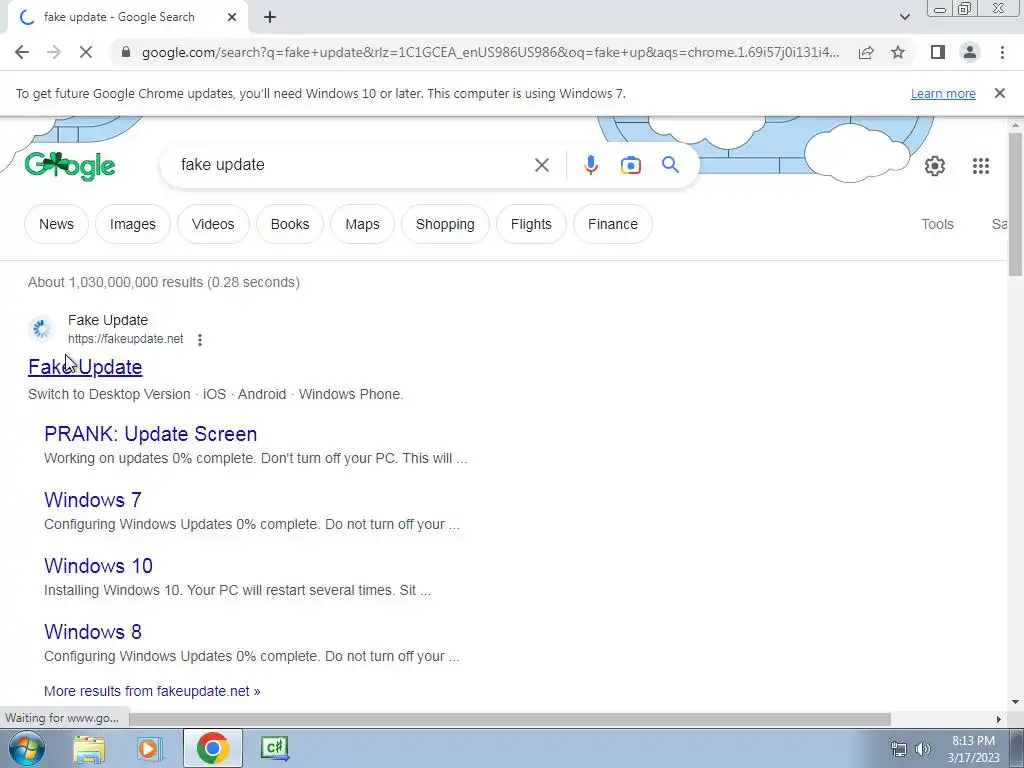The image size is (1024, 768).
Task: Open the Fake Update result title link
Action: tap(85, 367)
